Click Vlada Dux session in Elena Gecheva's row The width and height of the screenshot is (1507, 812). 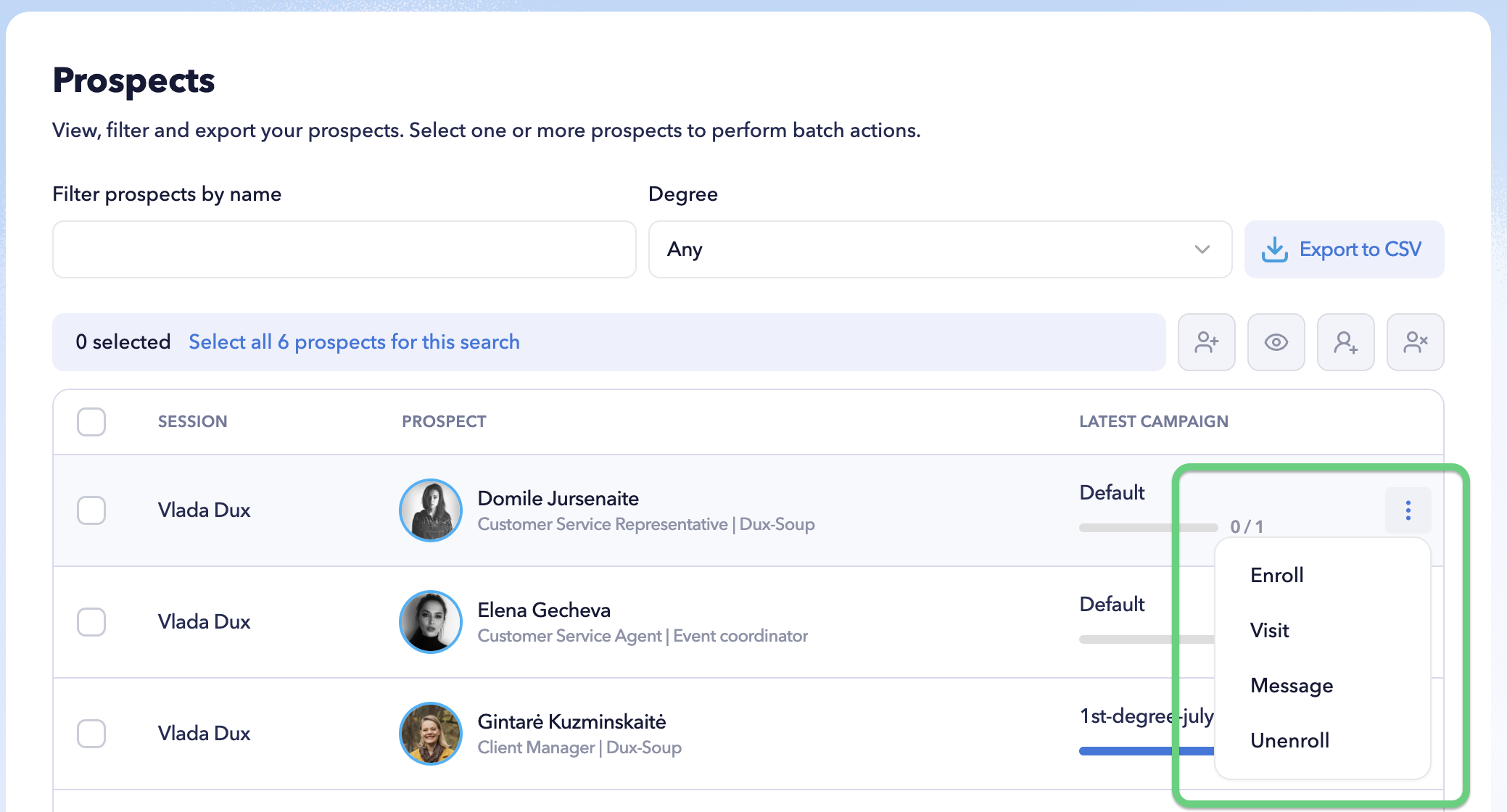(204, 622)
